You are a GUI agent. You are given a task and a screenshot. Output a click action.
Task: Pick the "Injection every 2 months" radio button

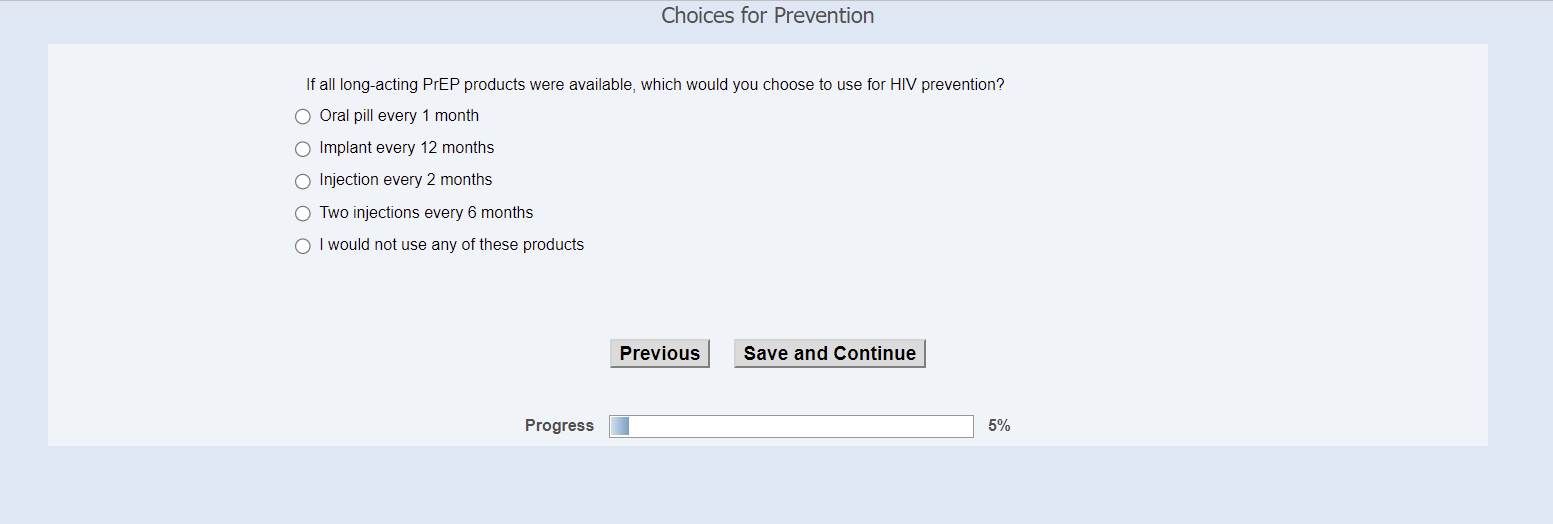coord(303,181)
